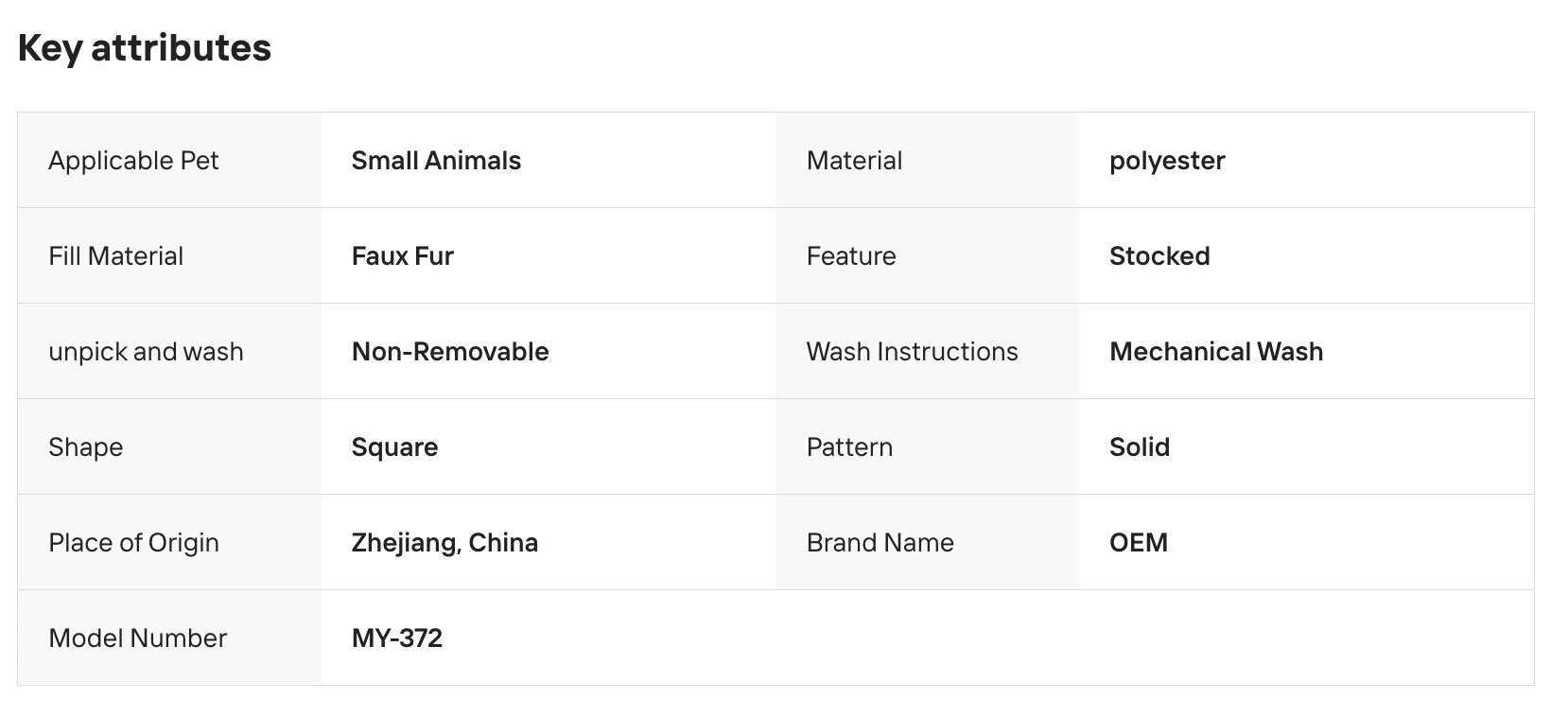The width and height of the screenshot is (1568, 717).
Task: Select the Faux Fur value
Action: 403,256
